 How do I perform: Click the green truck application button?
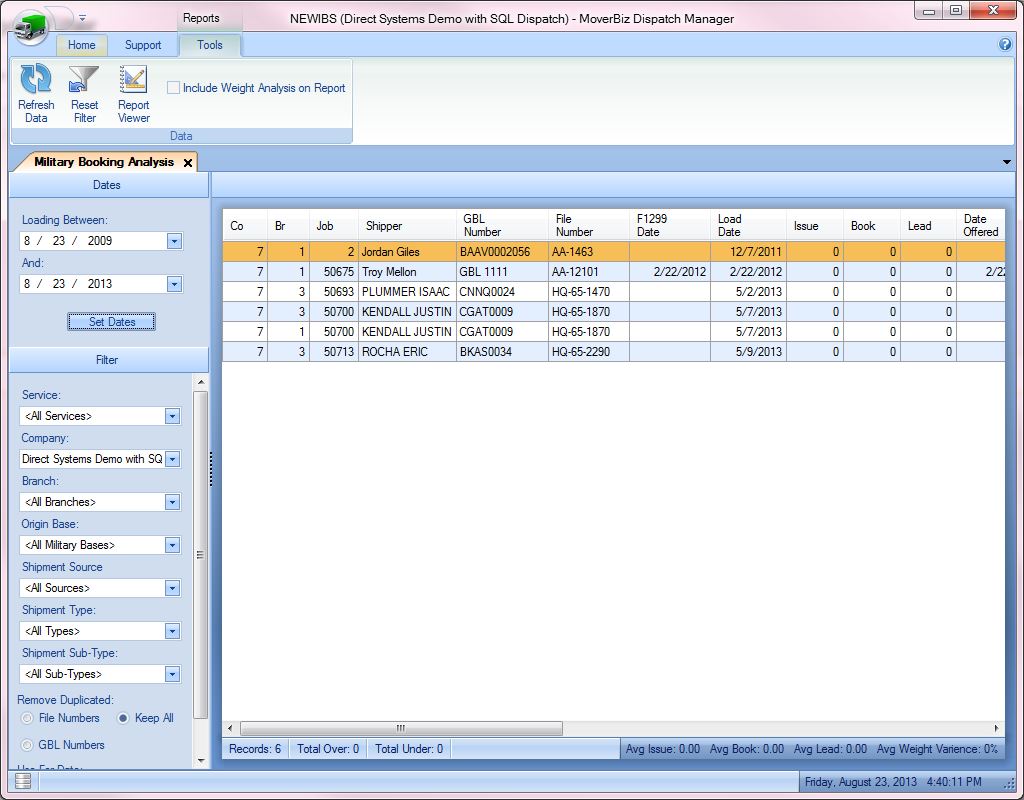pyautogui.click(x=31, y=26)
